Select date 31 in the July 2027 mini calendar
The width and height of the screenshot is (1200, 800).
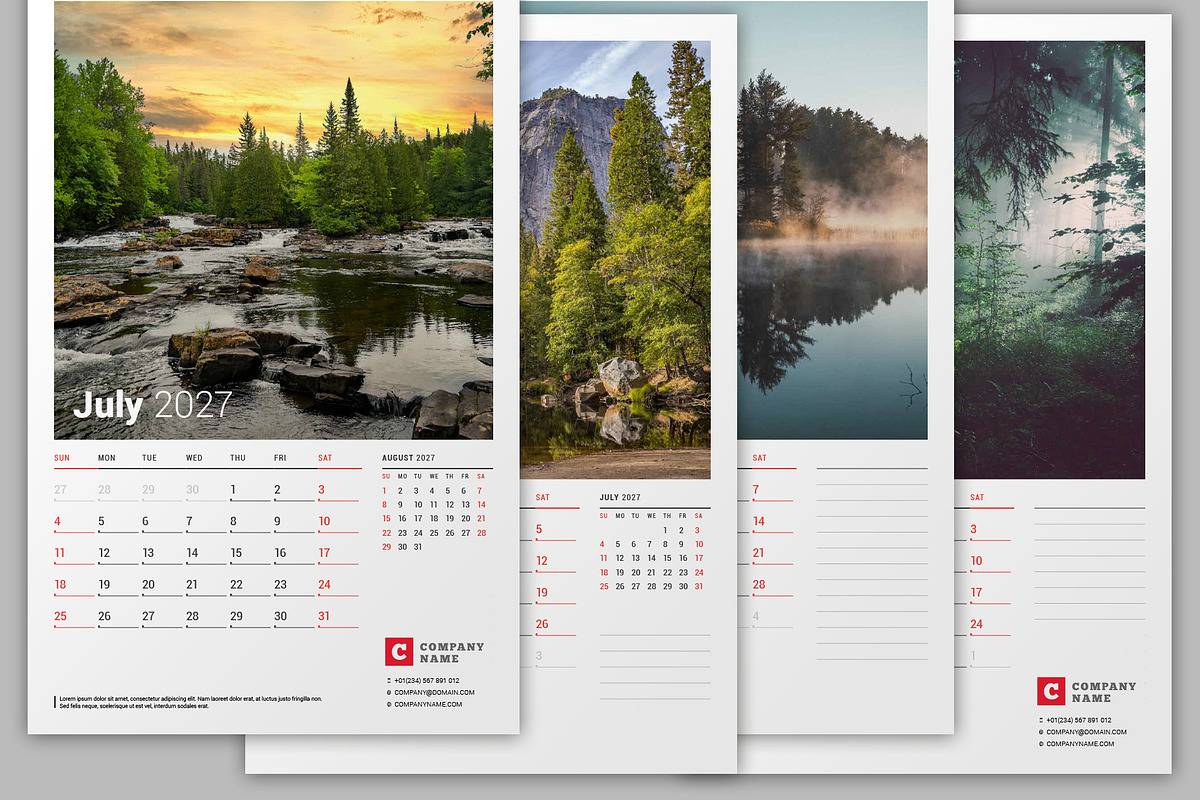(x=698, y=587)
